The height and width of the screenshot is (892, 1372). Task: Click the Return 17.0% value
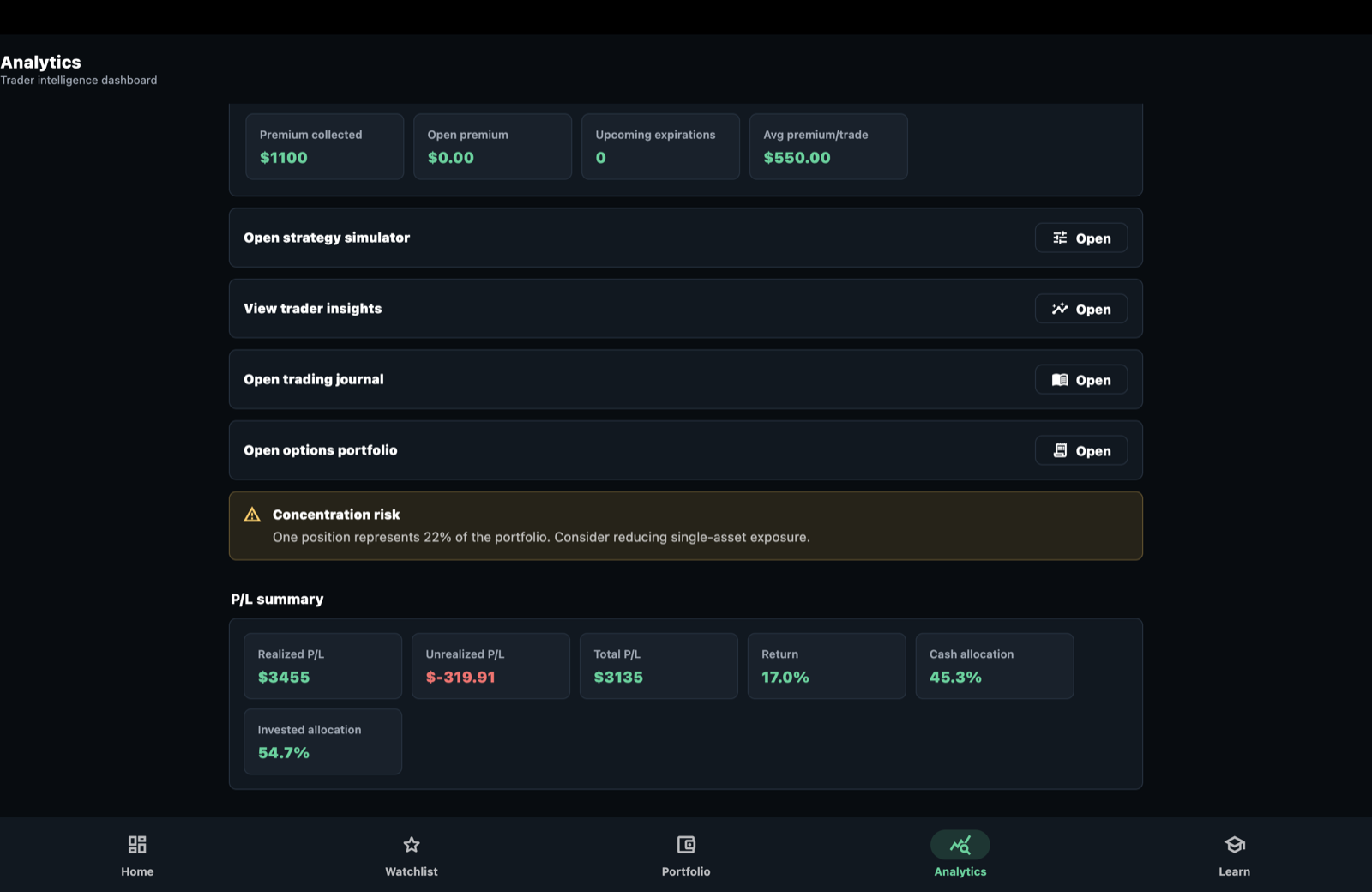coord(785,678)
